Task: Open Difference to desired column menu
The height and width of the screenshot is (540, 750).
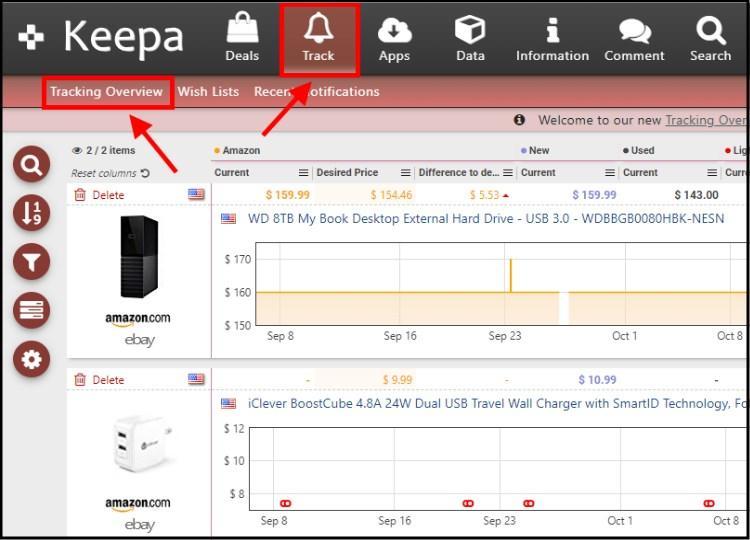Action: [508, 173]
